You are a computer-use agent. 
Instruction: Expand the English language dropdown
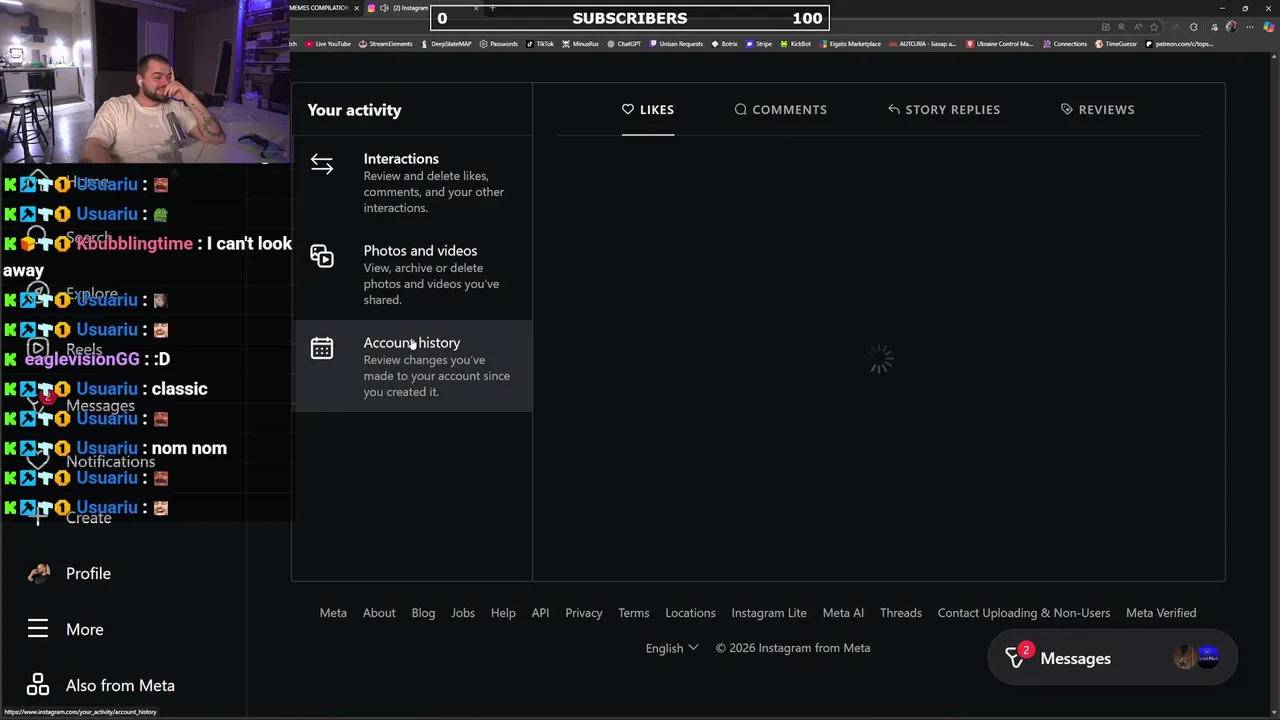coord(672,648)
